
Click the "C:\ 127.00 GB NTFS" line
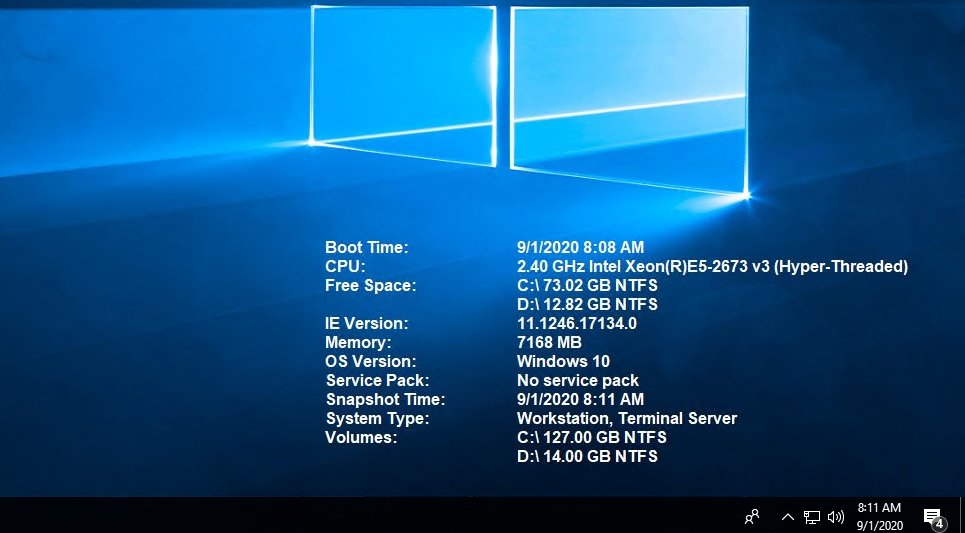pos(591,438)
